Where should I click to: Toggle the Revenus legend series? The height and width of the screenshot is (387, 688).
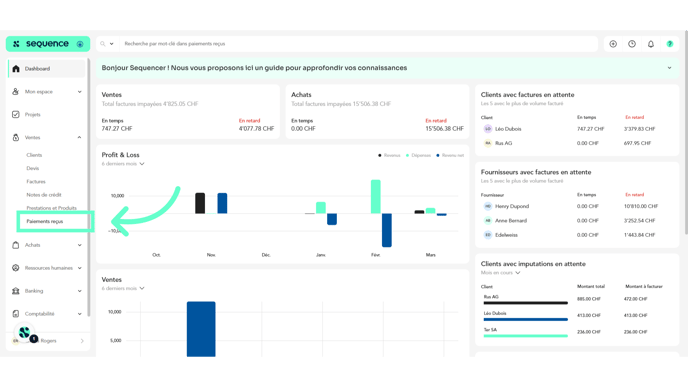pyautogui.click(x=389, y=155)
